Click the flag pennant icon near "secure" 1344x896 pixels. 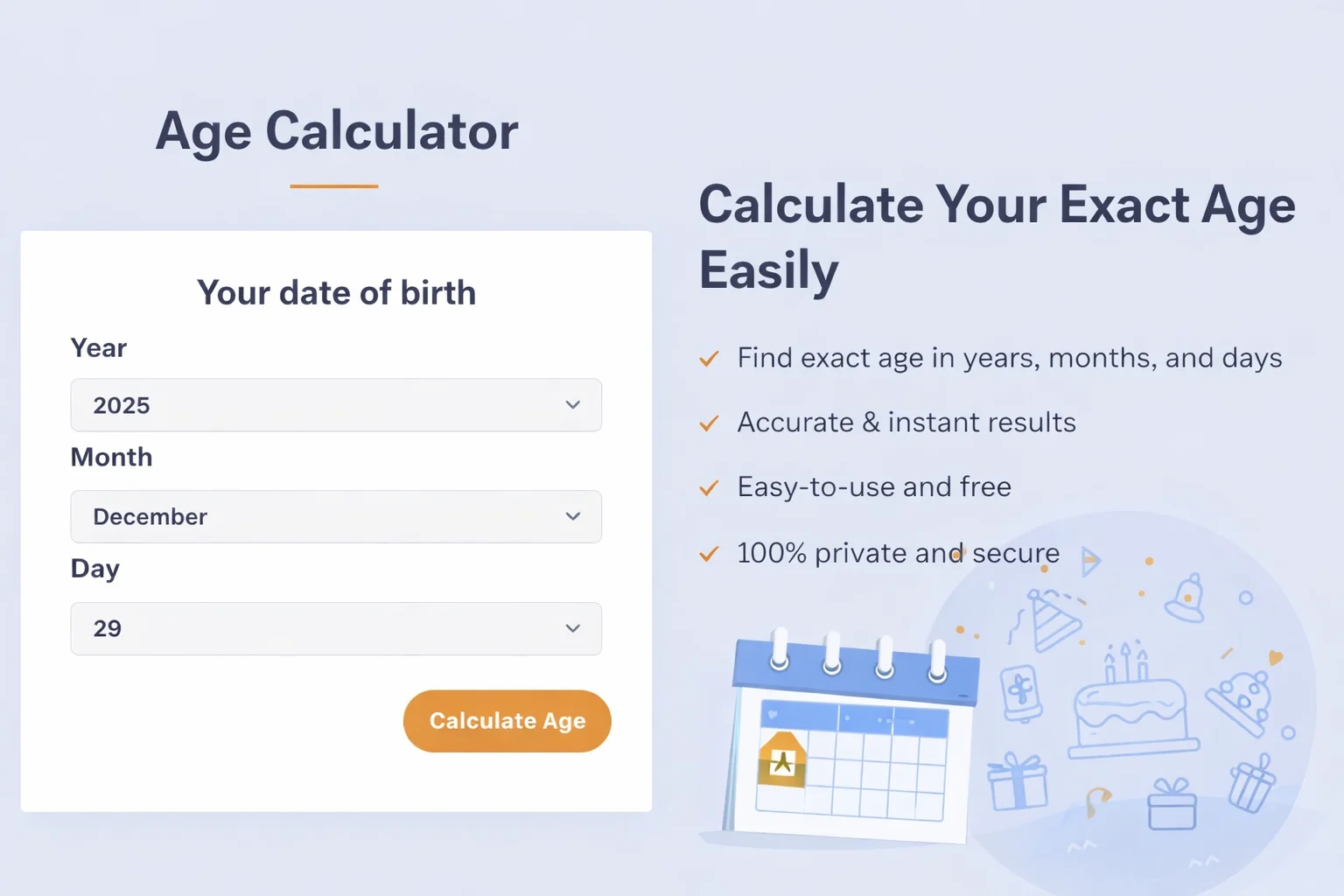point(1090,561)
